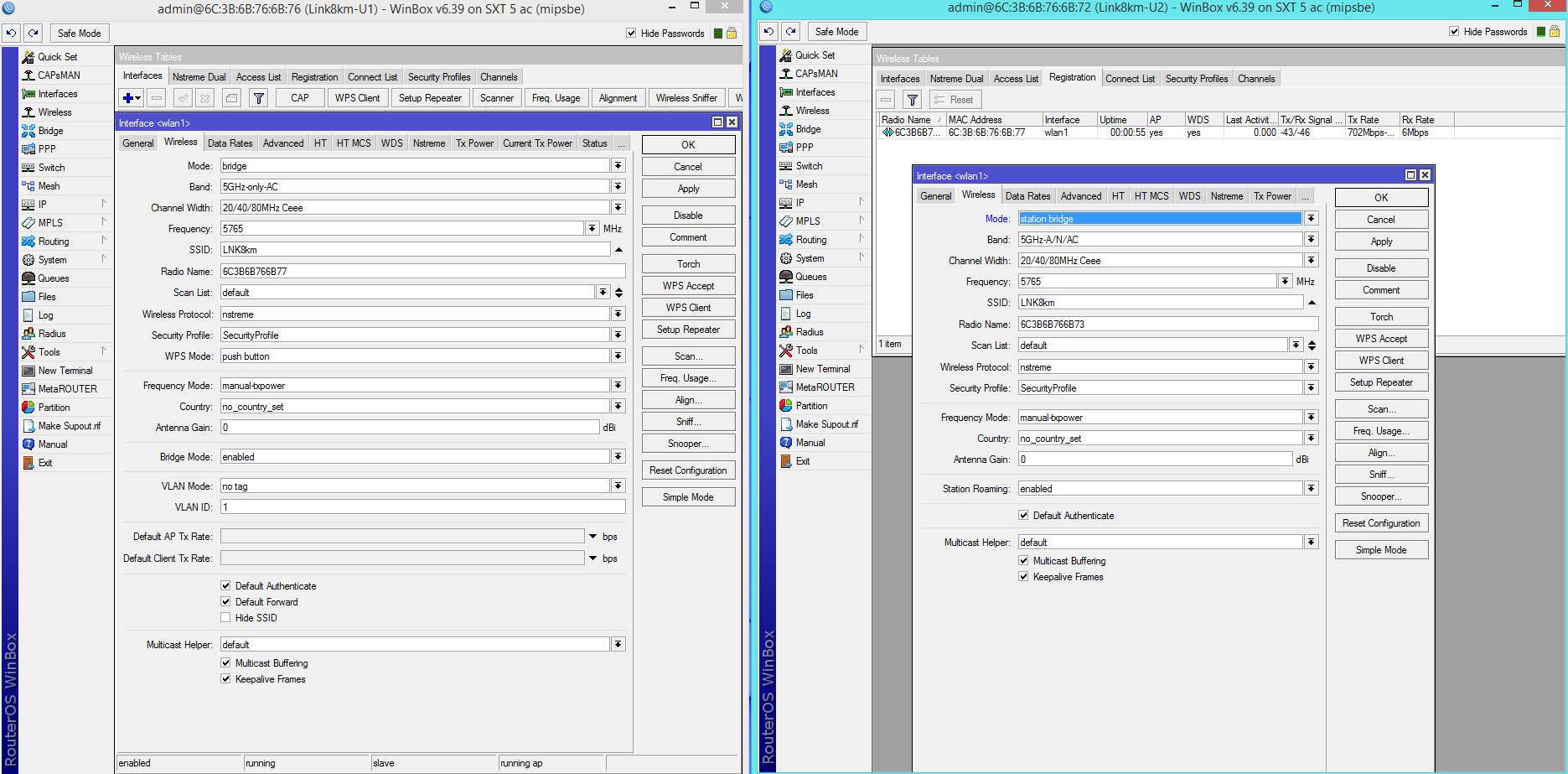This screenshot has width=1568, height=774.
Task: Toggle Keepalive Frames in Link8km-U2 wlan1
Action: pyautogui.click(x=1023, y=577)
